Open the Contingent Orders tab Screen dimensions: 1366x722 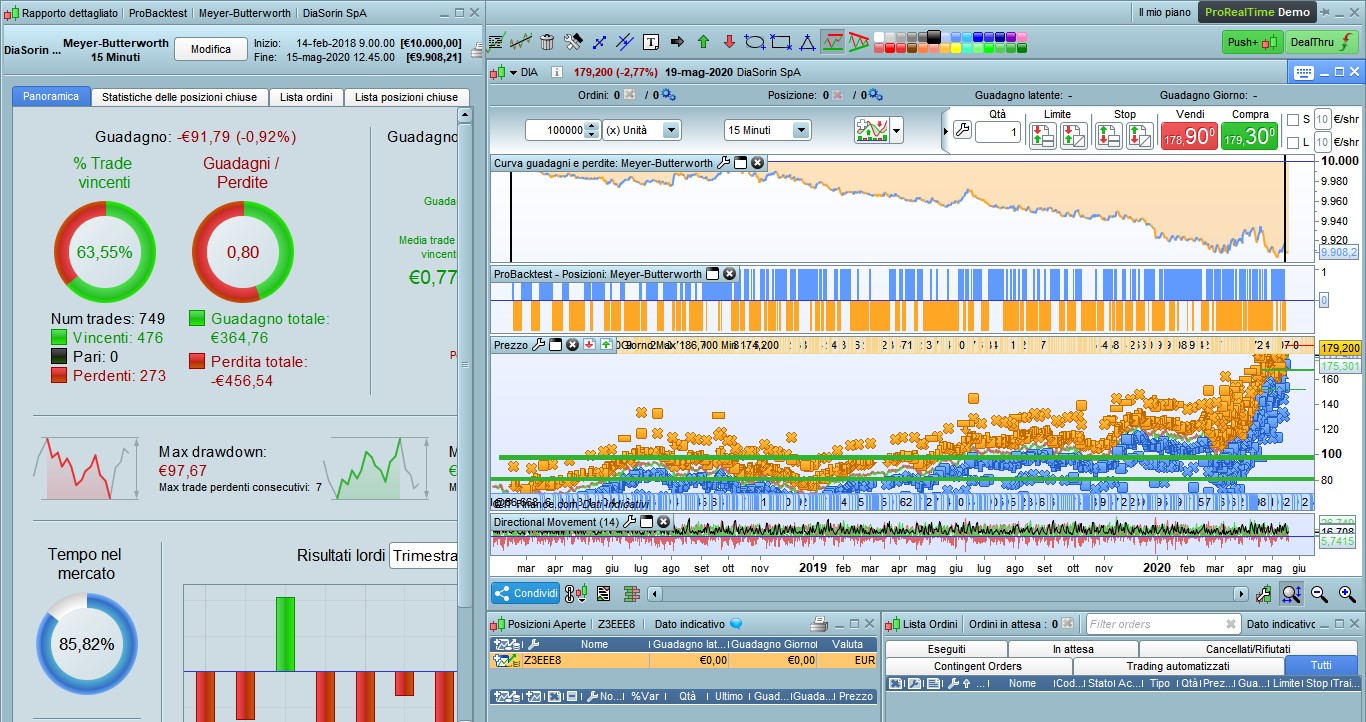977,666
